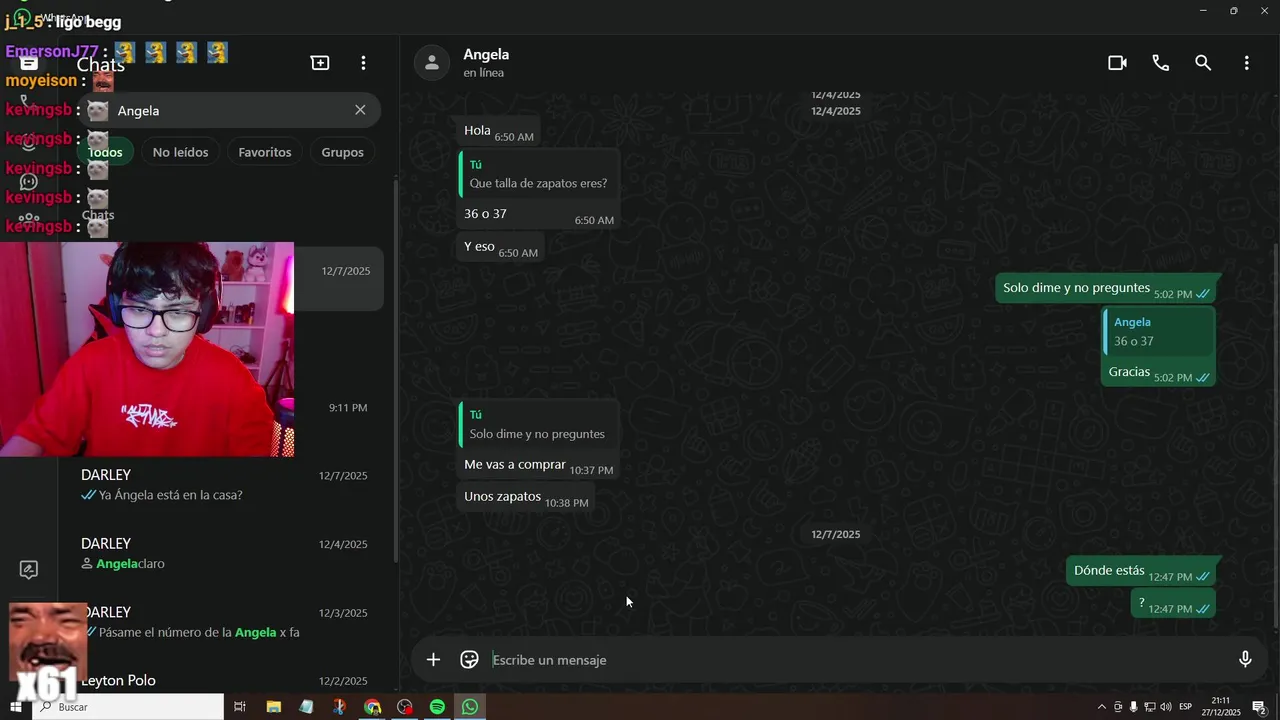The width and height of the screenshot is (1280, 720).
Task: Open the conversation options menu at top right
Action: (1246, 63)
